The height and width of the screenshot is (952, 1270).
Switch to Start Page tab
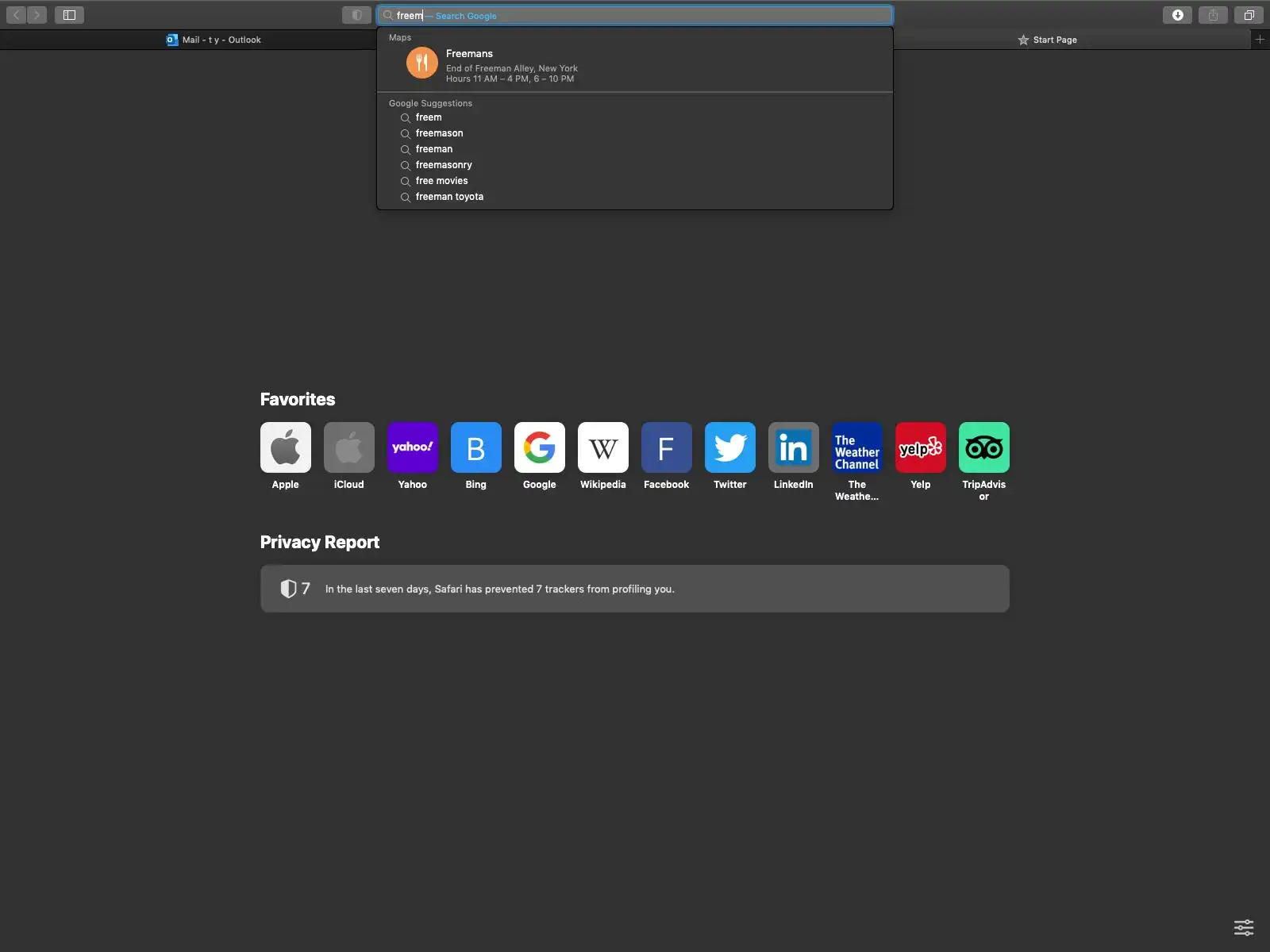[x=1048, y=40]
